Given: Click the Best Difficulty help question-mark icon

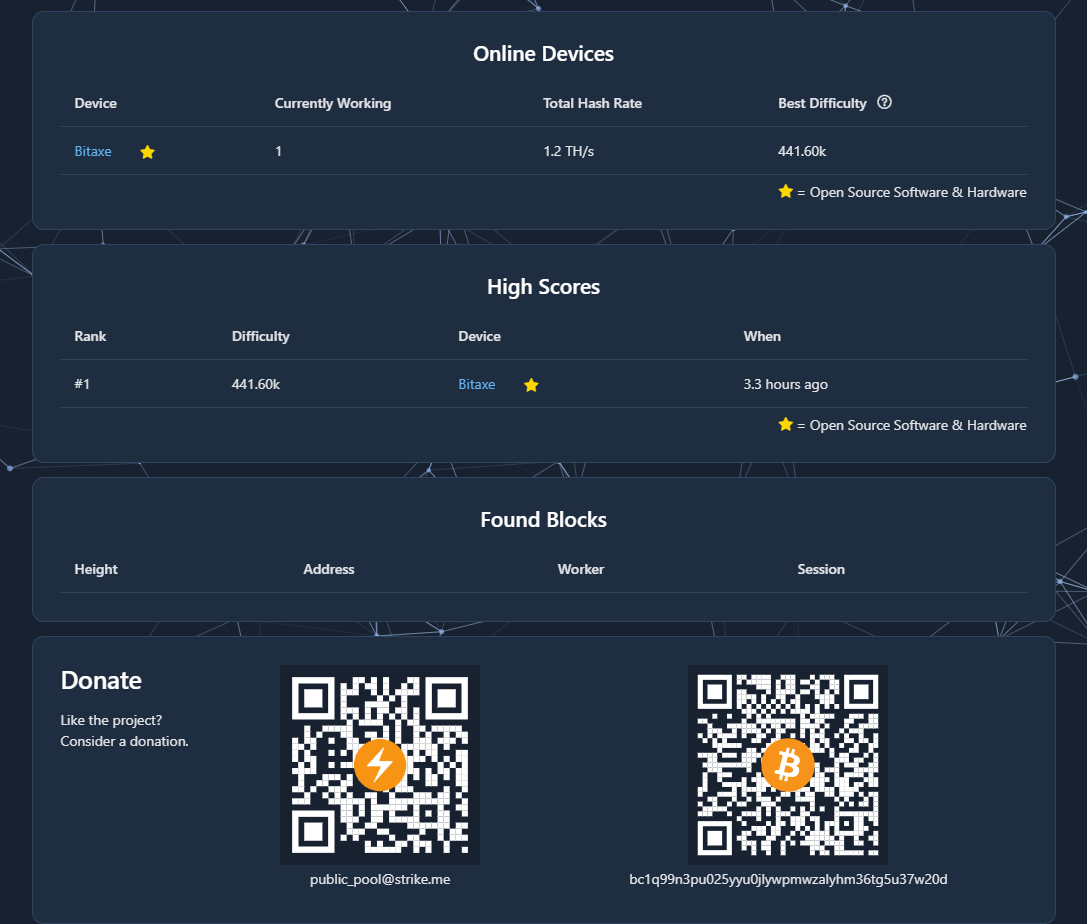Looking at the screenshot, I should [884, 103].
